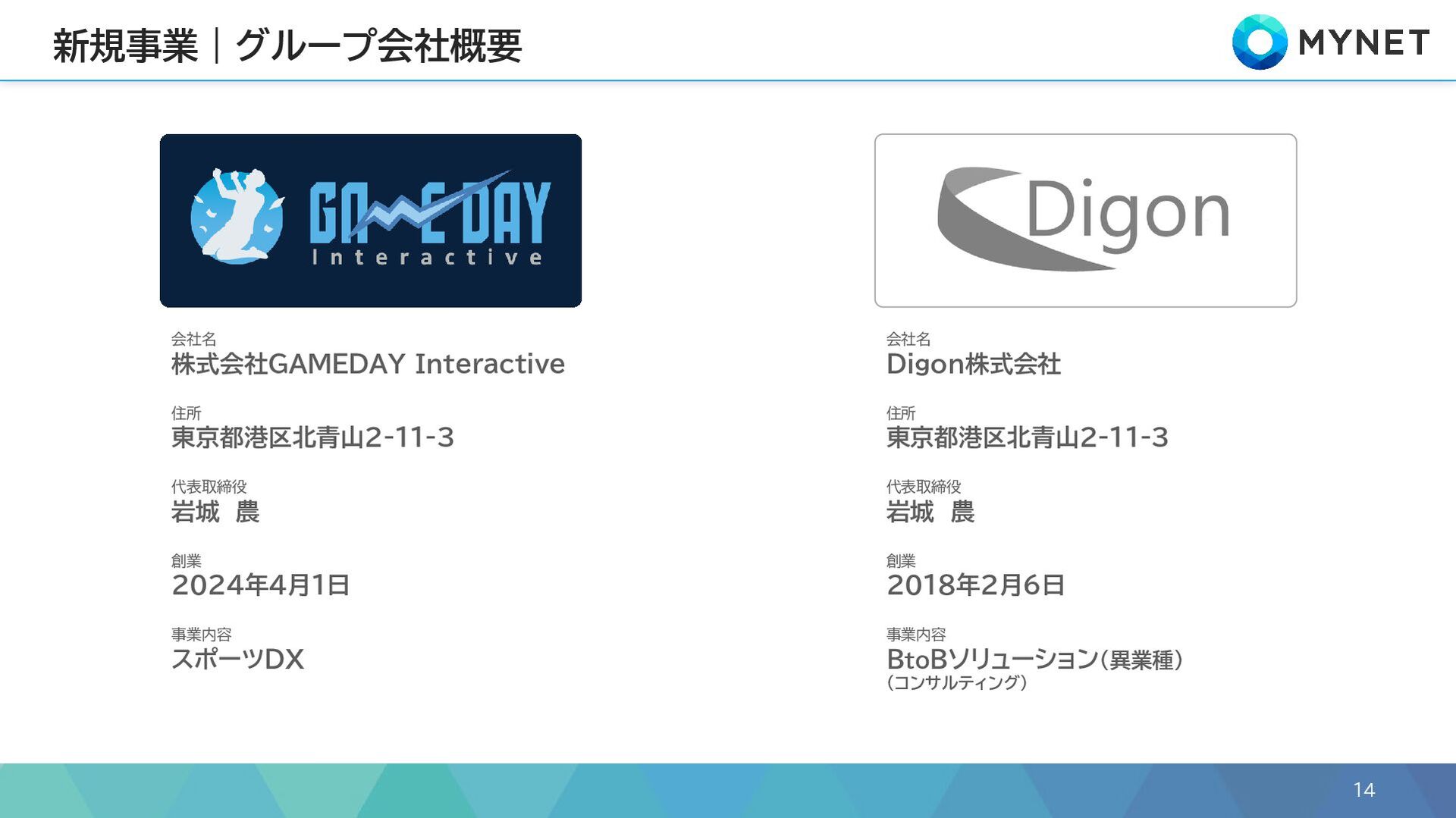Click the 創業 label above 2024年4月1日

point(186,561)
